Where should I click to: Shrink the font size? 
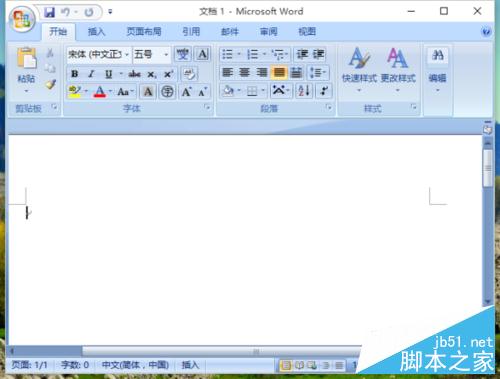tap(203, 91)
